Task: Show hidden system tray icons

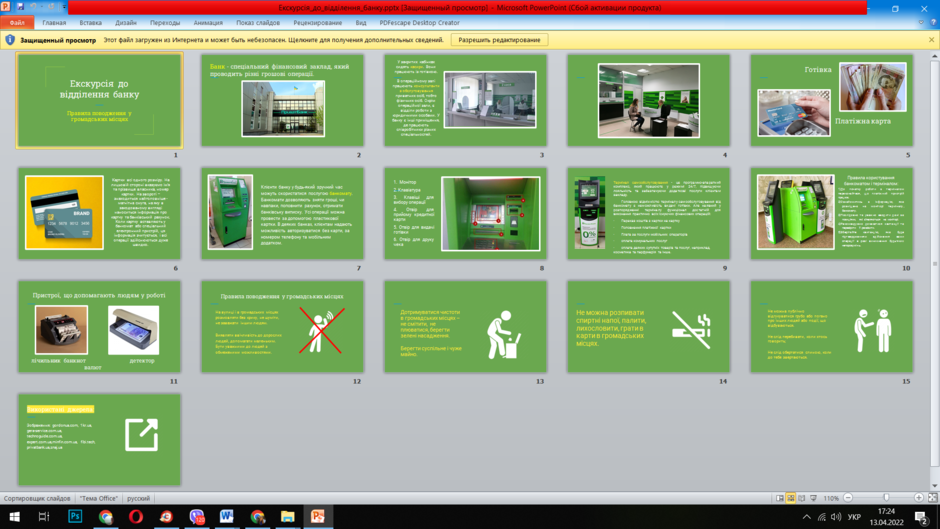Action: pyautogui.click(x=807, y=516)
